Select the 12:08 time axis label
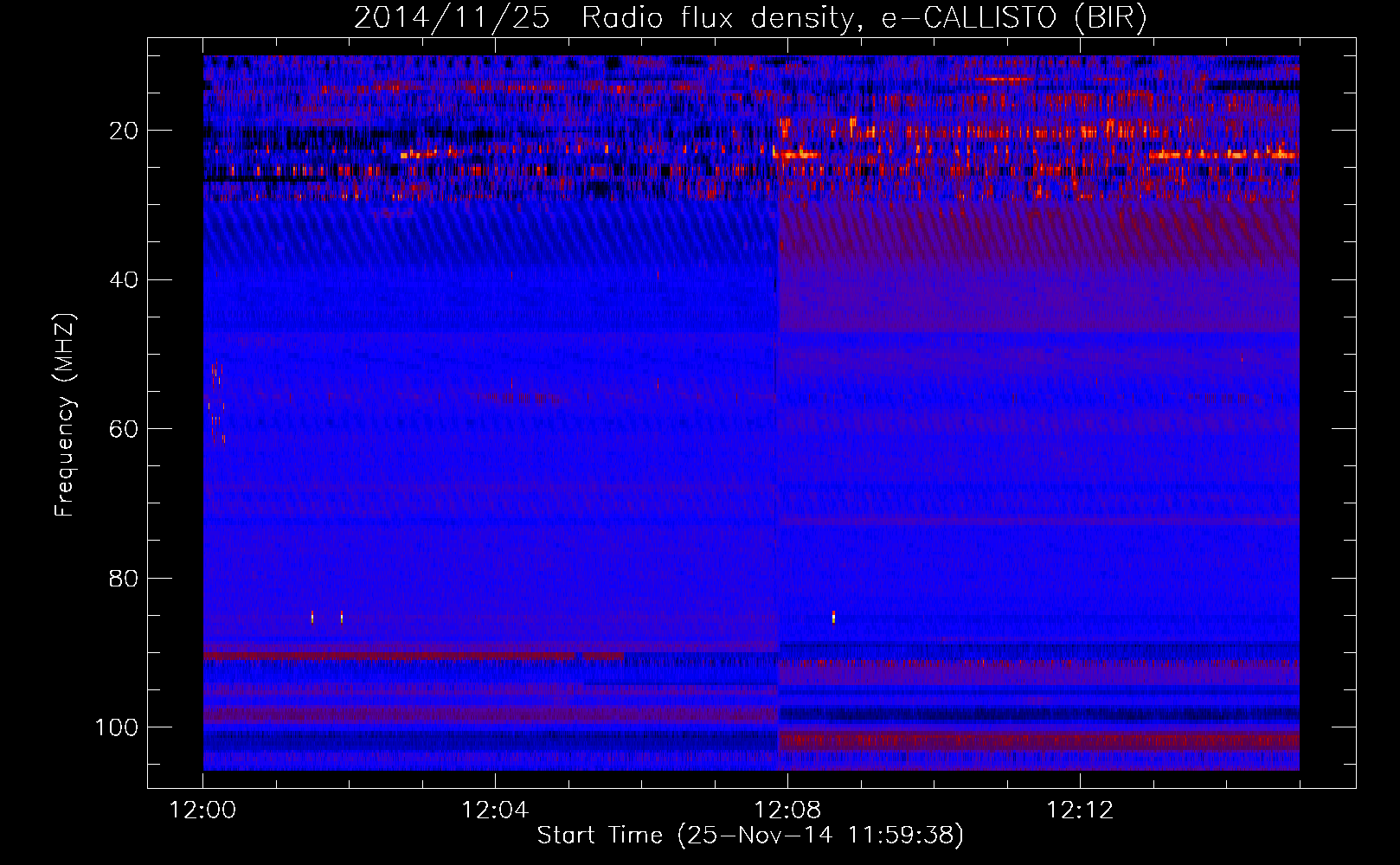 tap(787, 811)
